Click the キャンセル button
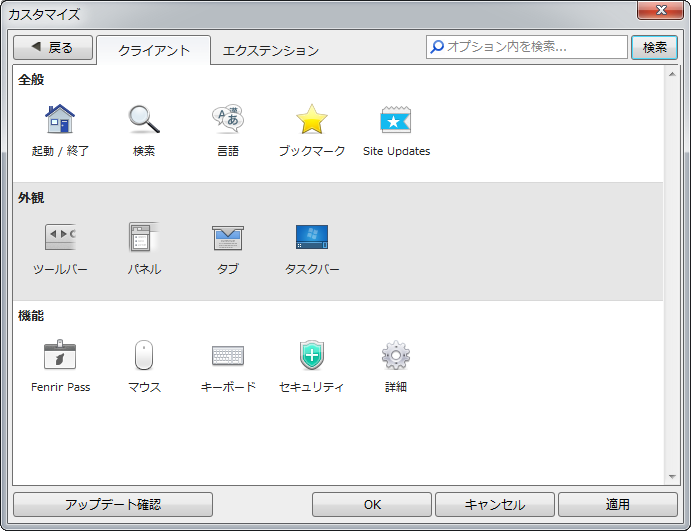 pyautogui.click(x=495, y=505)
